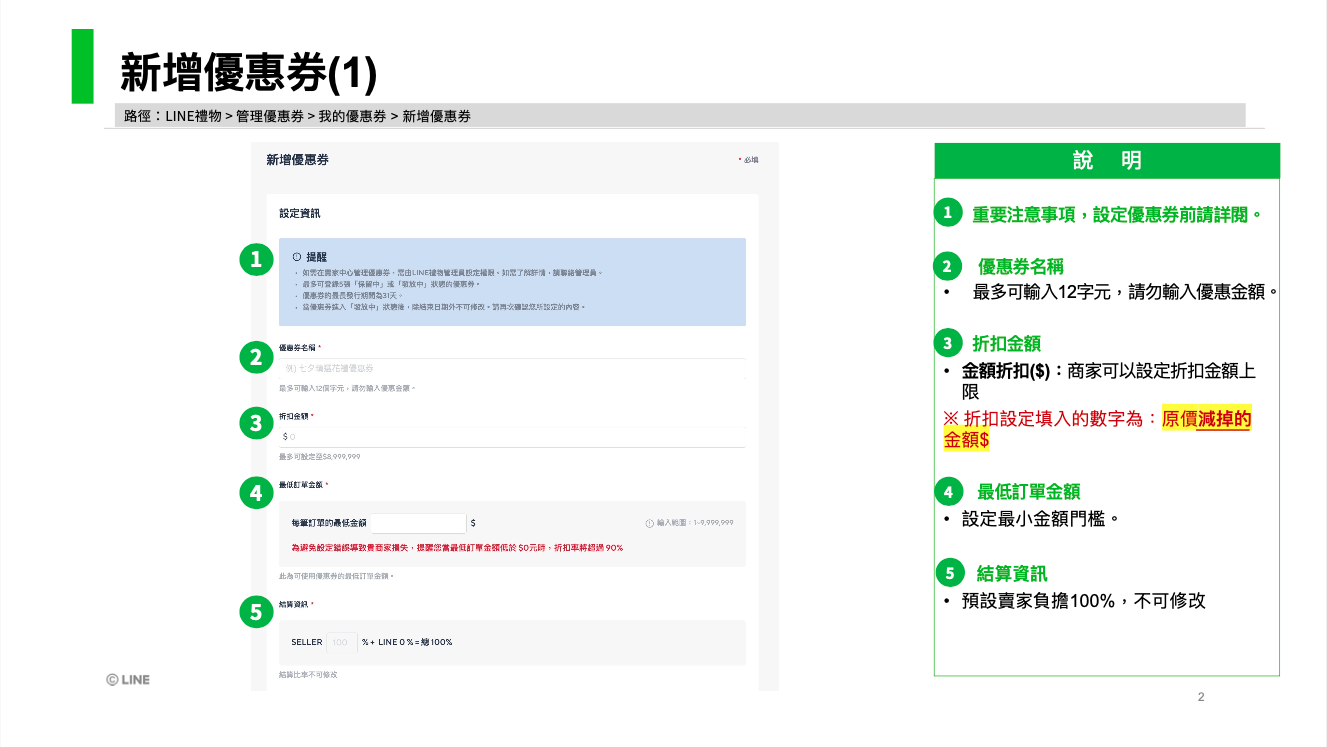Click the 提醒 notice title
1327x747 pixels.
tap(316, 257)
